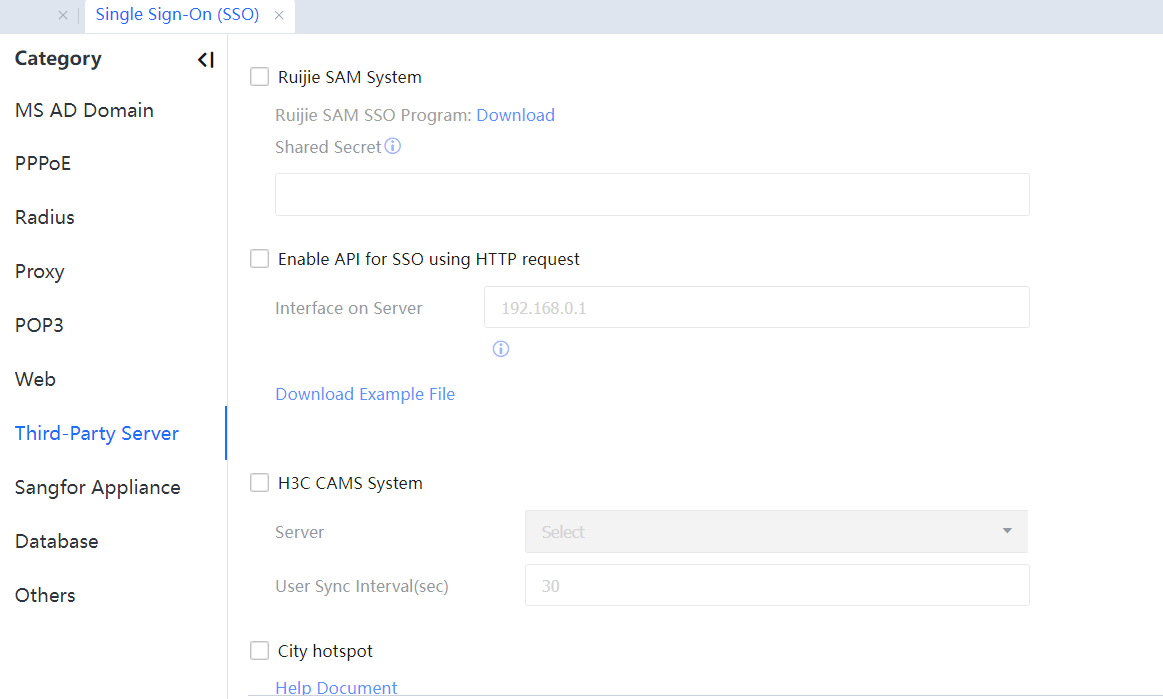Enable Ruijie SAM System checkbox
Image resolution: width=1163 pixels, height=699 pixels.
(260, 77)
